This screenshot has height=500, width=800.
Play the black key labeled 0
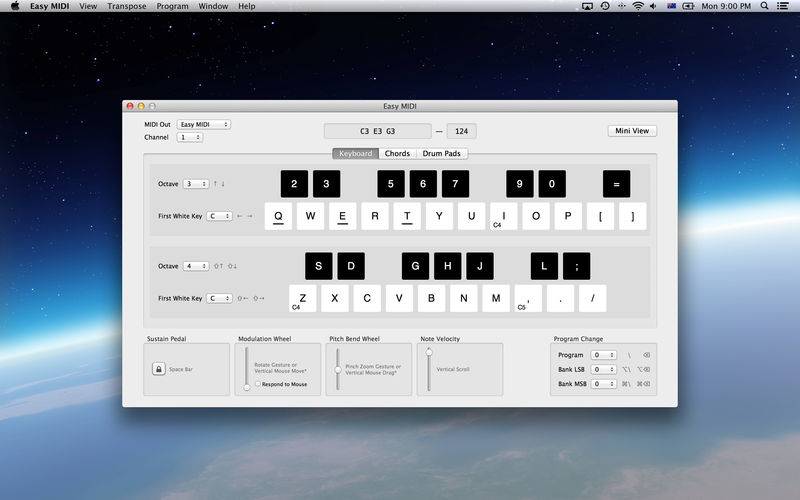coord(552,184)
